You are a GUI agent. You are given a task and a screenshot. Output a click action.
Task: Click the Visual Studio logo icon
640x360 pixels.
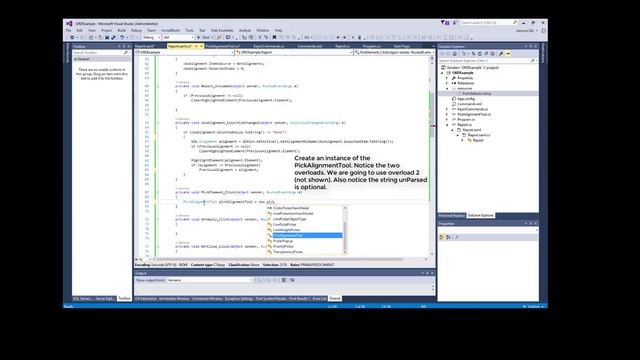69,24
